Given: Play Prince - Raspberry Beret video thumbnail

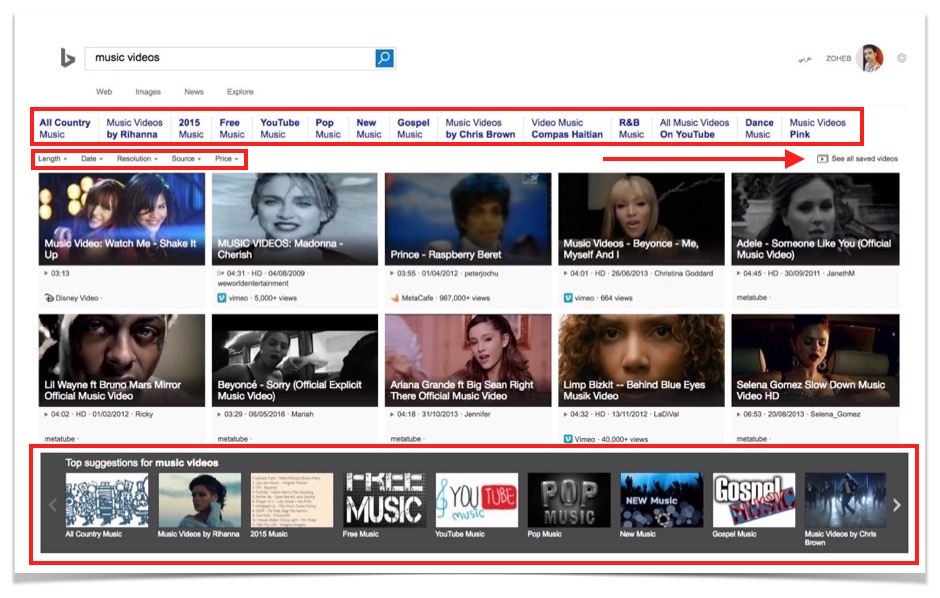Looking at the screenshot, I should [467, 218].
